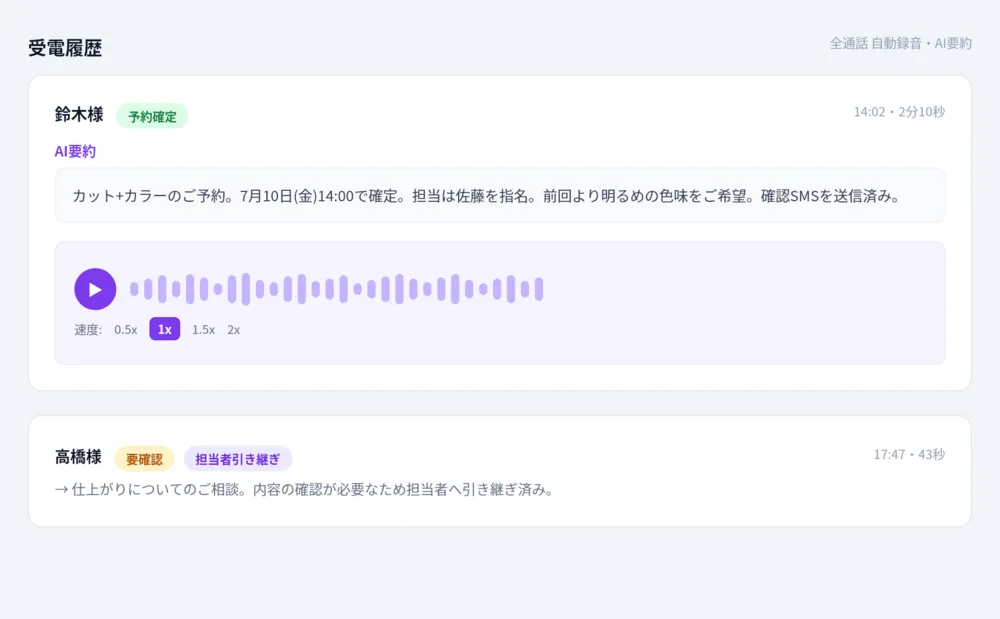The image size is (1000, 619).
Task: Click the 受電履歴 heading
Action: pos(65,48)
